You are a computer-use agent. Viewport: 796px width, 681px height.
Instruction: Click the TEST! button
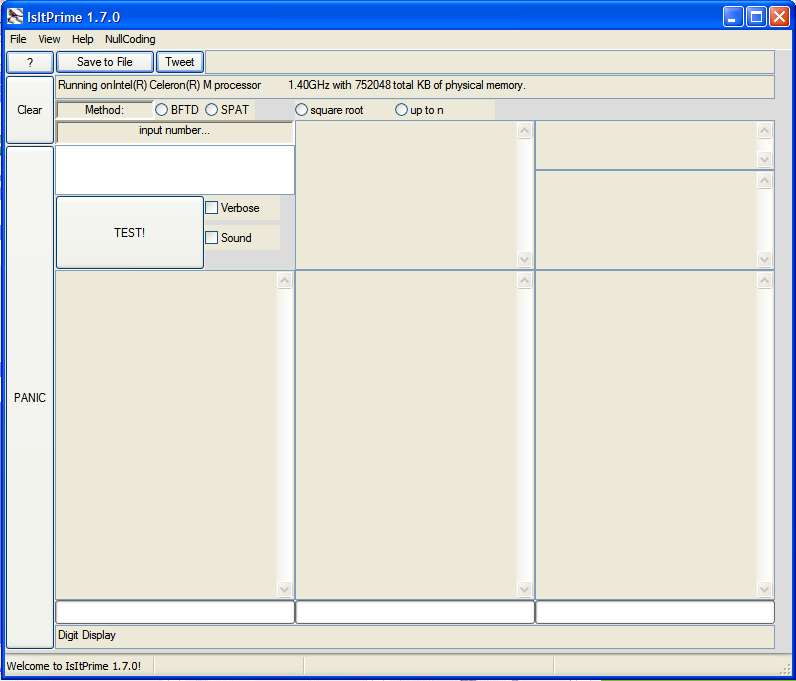coord(129,233)
